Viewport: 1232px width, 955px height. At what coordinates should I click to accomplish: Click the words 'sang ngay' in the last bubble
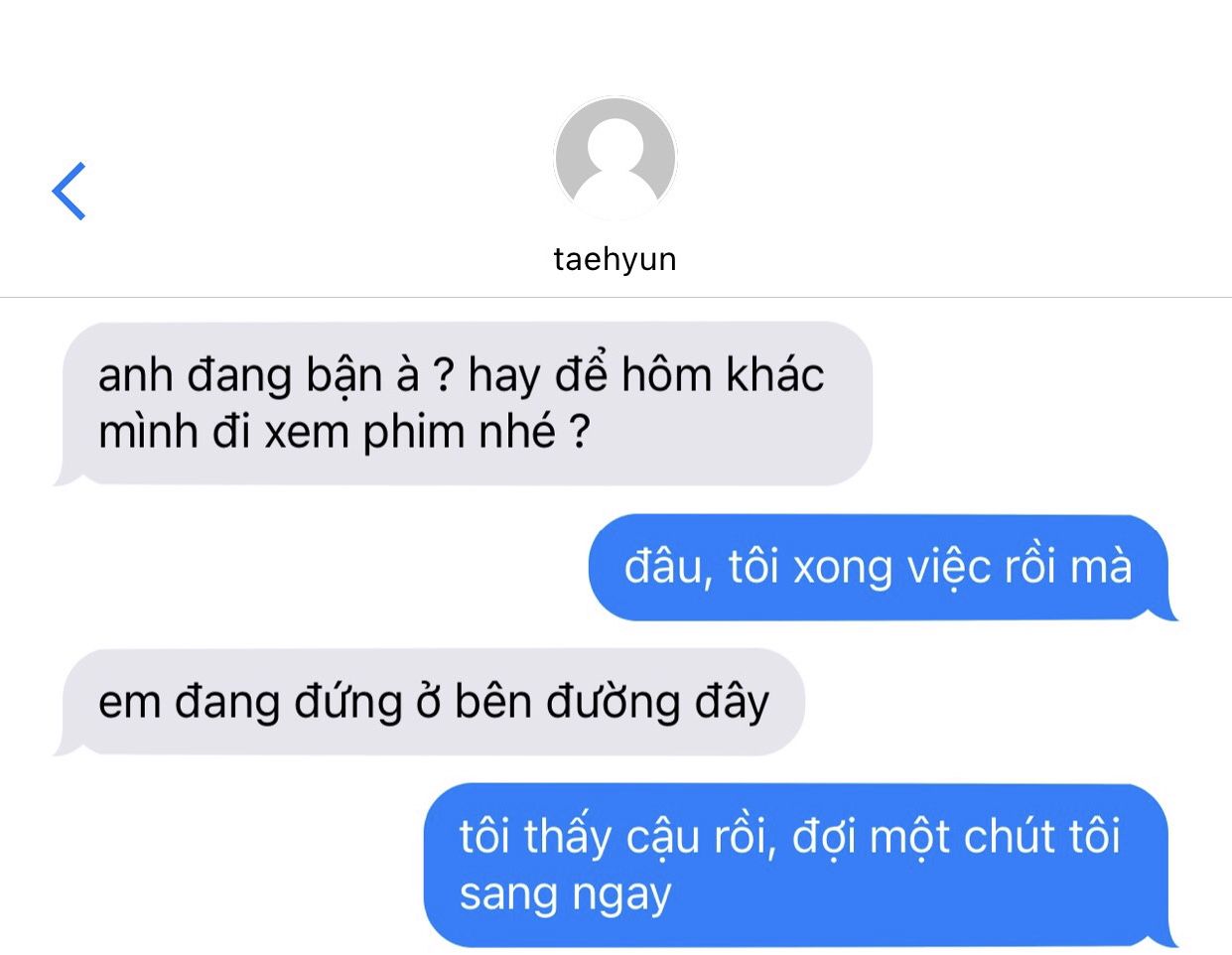tap(565, 895)
